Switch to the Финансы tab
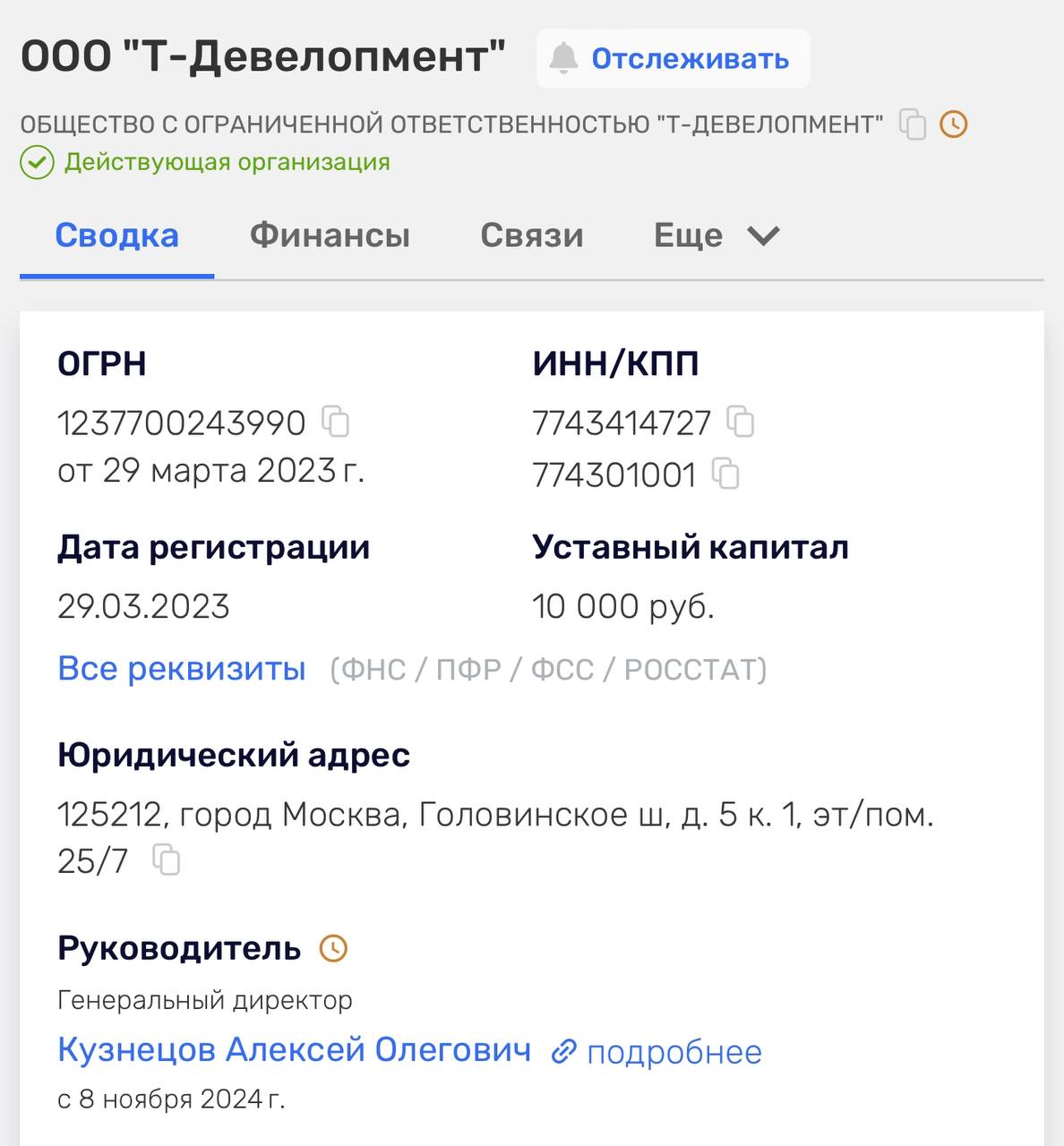This screenshot has height=1146, width=1064. click(x=330, y=235)
